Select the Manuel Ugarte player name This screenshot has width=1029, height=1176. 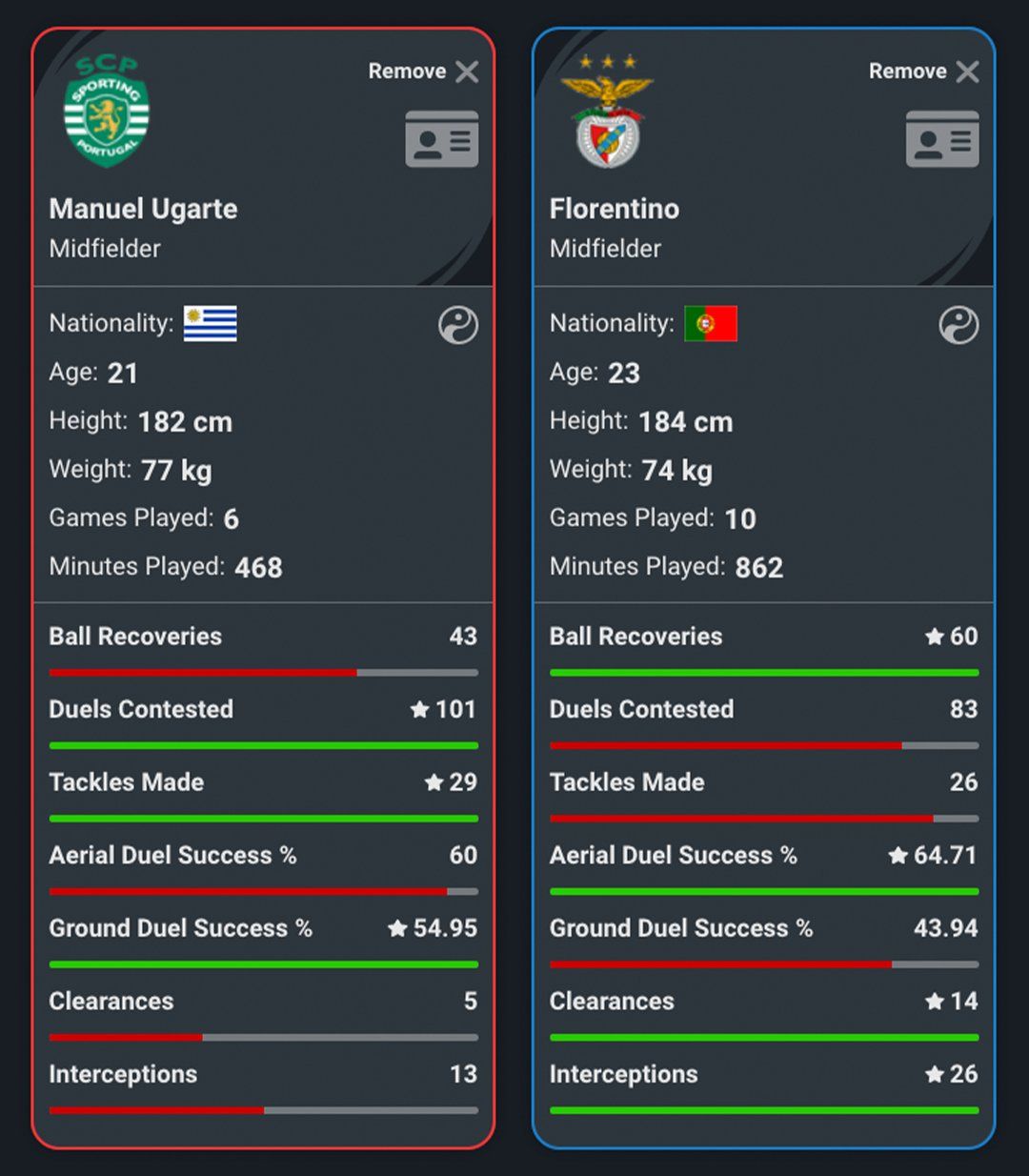coord(143,209)
